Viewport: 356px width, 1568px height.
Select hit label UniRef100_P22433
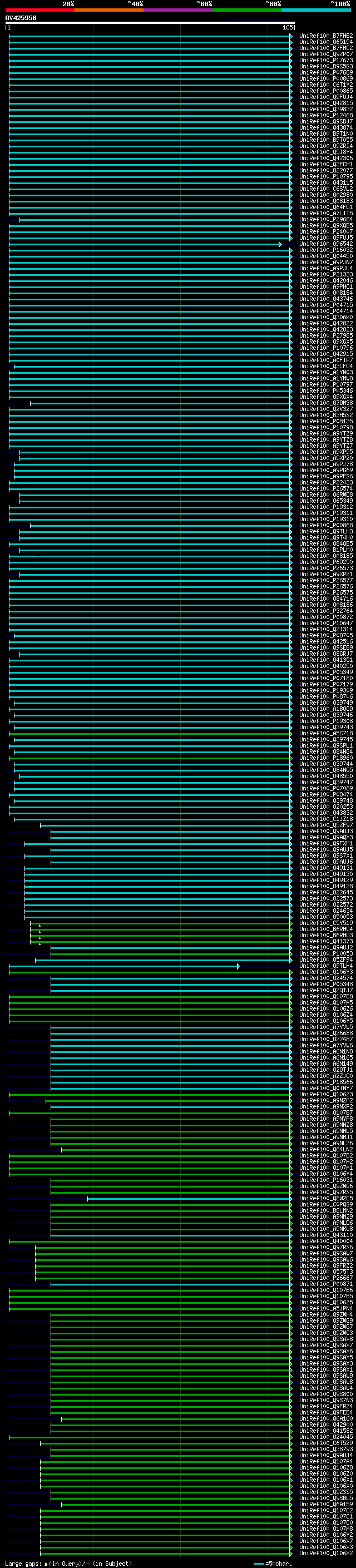[x=325, y=482]
